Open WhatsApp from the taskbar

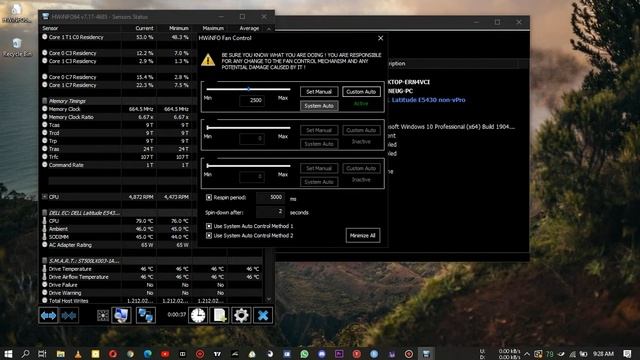coord(304,354)
